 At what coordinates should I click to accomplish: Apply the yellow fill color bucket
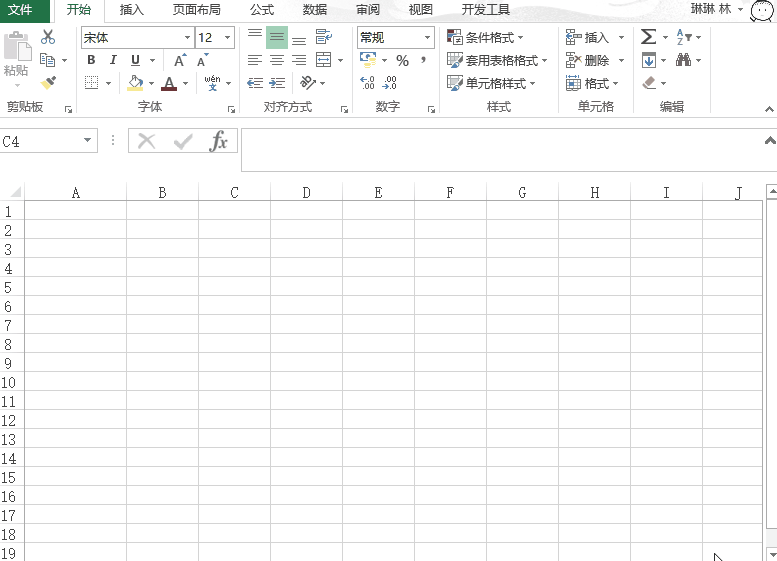(x=135, y=83)
